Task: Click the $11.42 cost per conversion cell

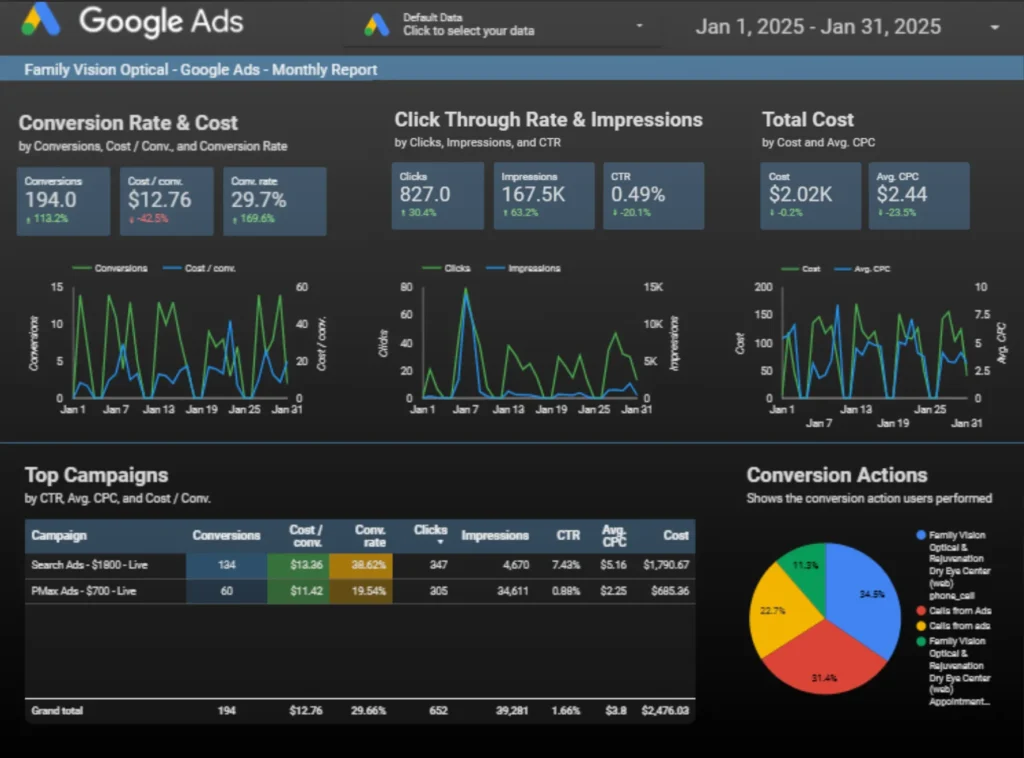Action: (298, 591)
